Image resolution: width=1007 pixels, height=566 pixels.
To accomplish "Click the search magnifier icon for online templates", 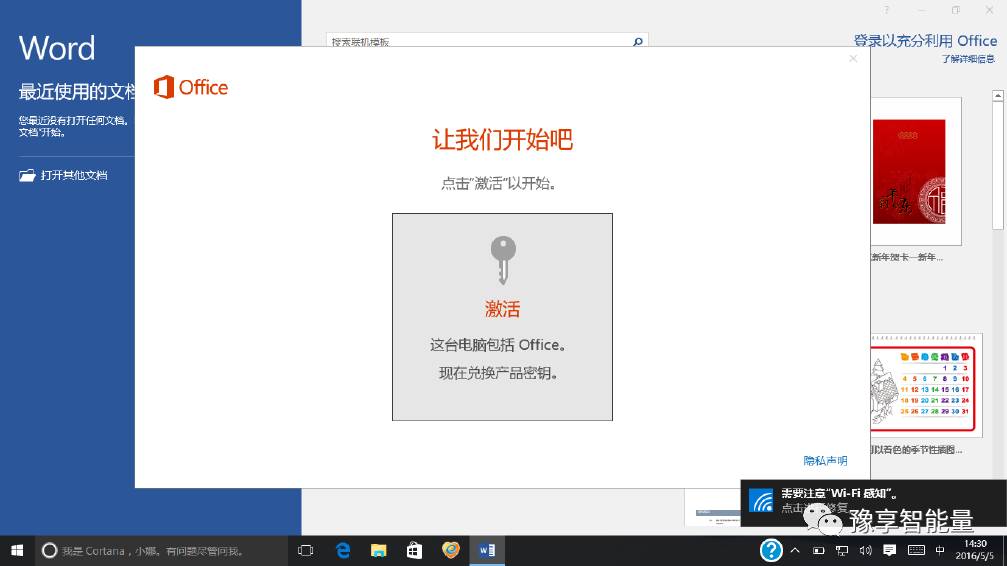I will click(x=638, y=42).
